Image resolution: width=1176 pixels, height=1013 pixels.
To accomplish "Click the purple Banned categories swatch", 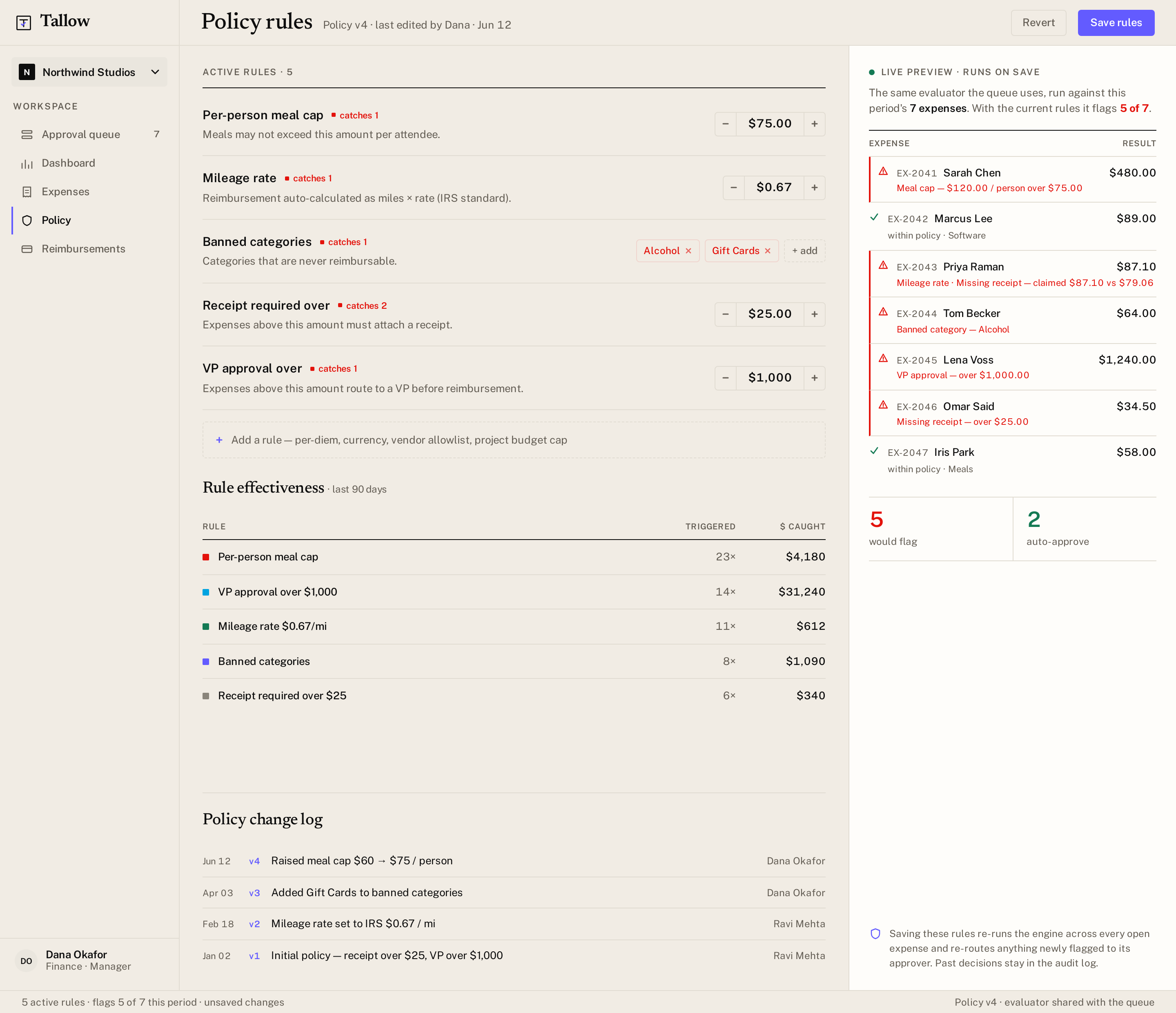I will point(206,662).
